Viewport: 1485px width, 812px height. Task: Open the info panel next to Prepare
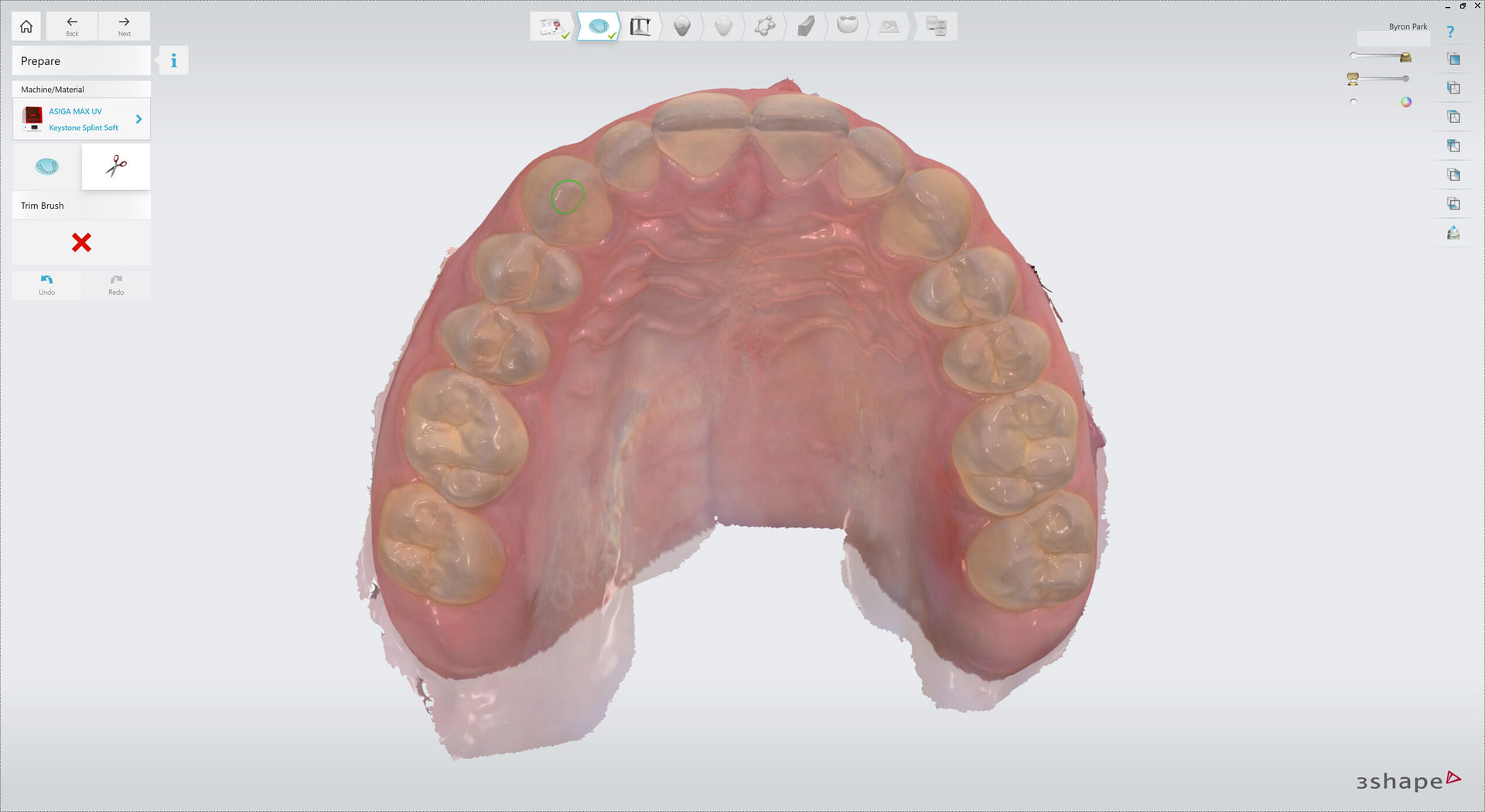coord(172,60)
